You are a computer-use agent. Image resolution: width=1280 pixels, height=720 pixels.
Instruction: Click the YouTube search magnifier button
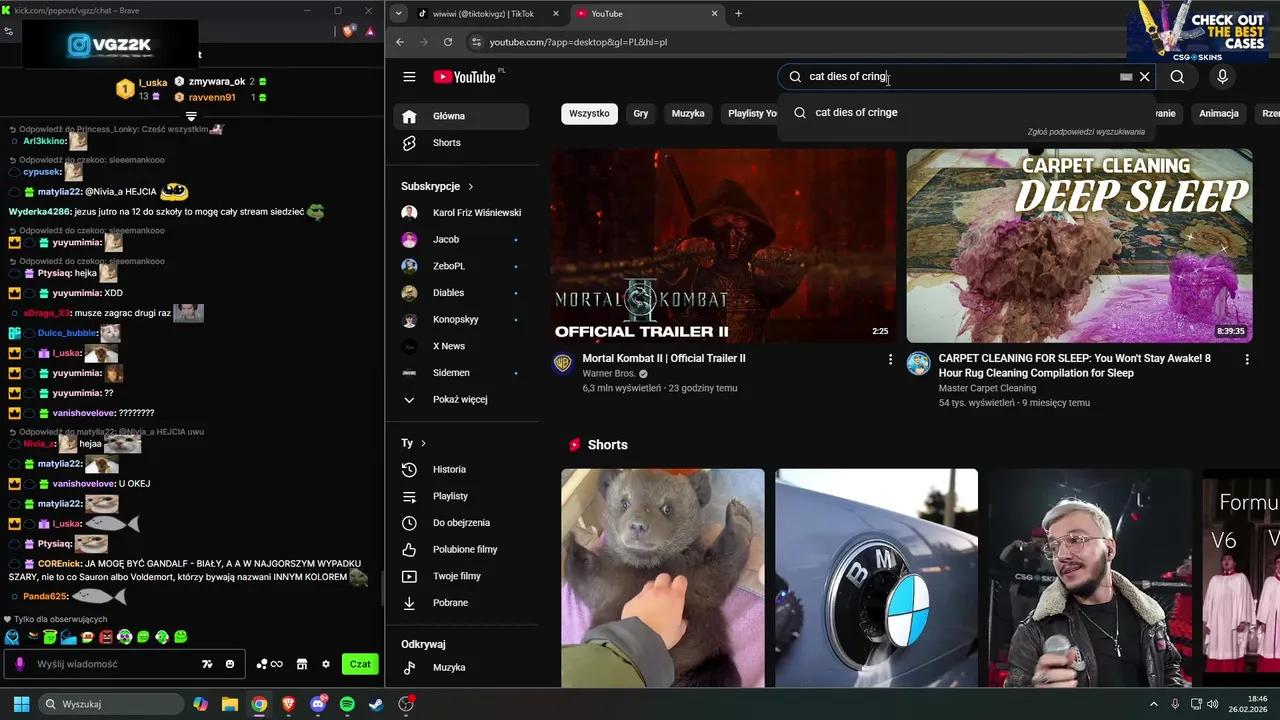(1177, 77)
